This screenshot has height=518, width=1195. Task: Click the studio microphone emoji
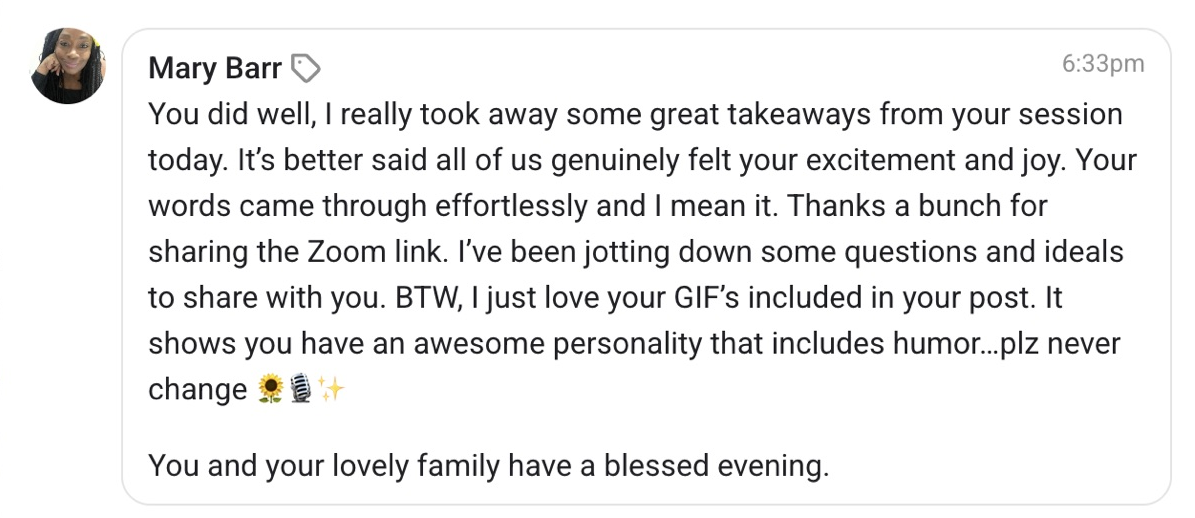pyautogui.click(x=301, y=389)
